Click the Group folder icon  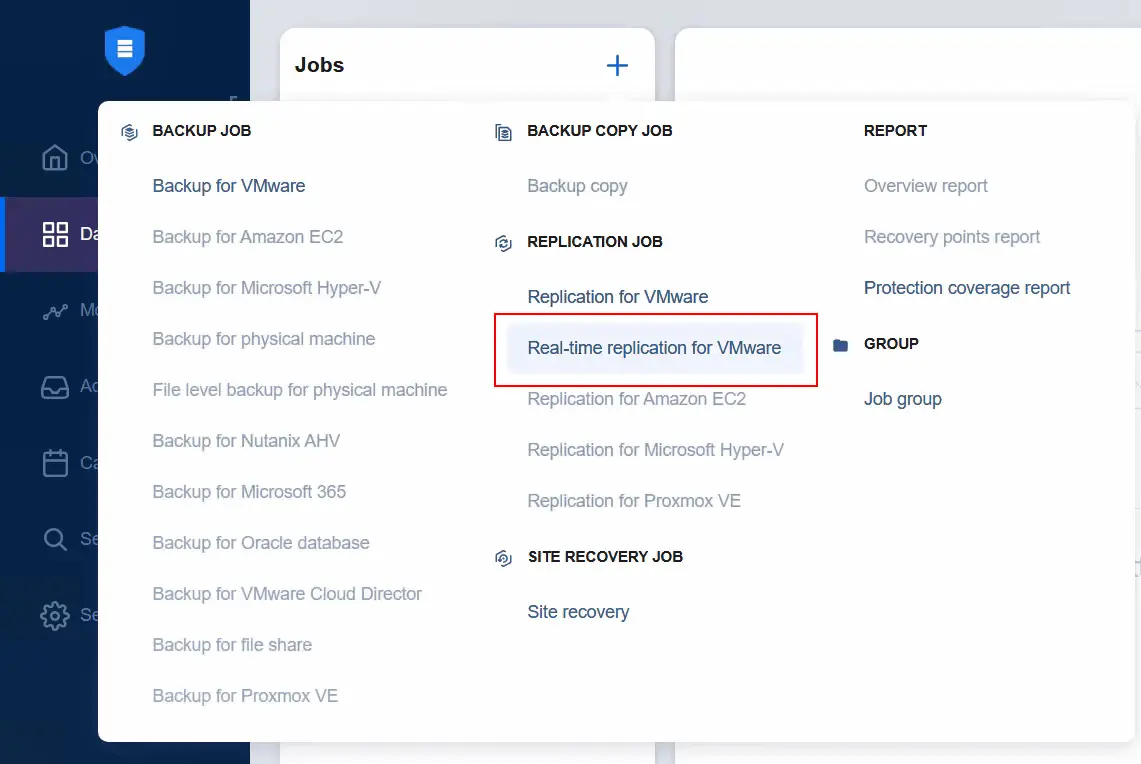[x=840, y=344]
